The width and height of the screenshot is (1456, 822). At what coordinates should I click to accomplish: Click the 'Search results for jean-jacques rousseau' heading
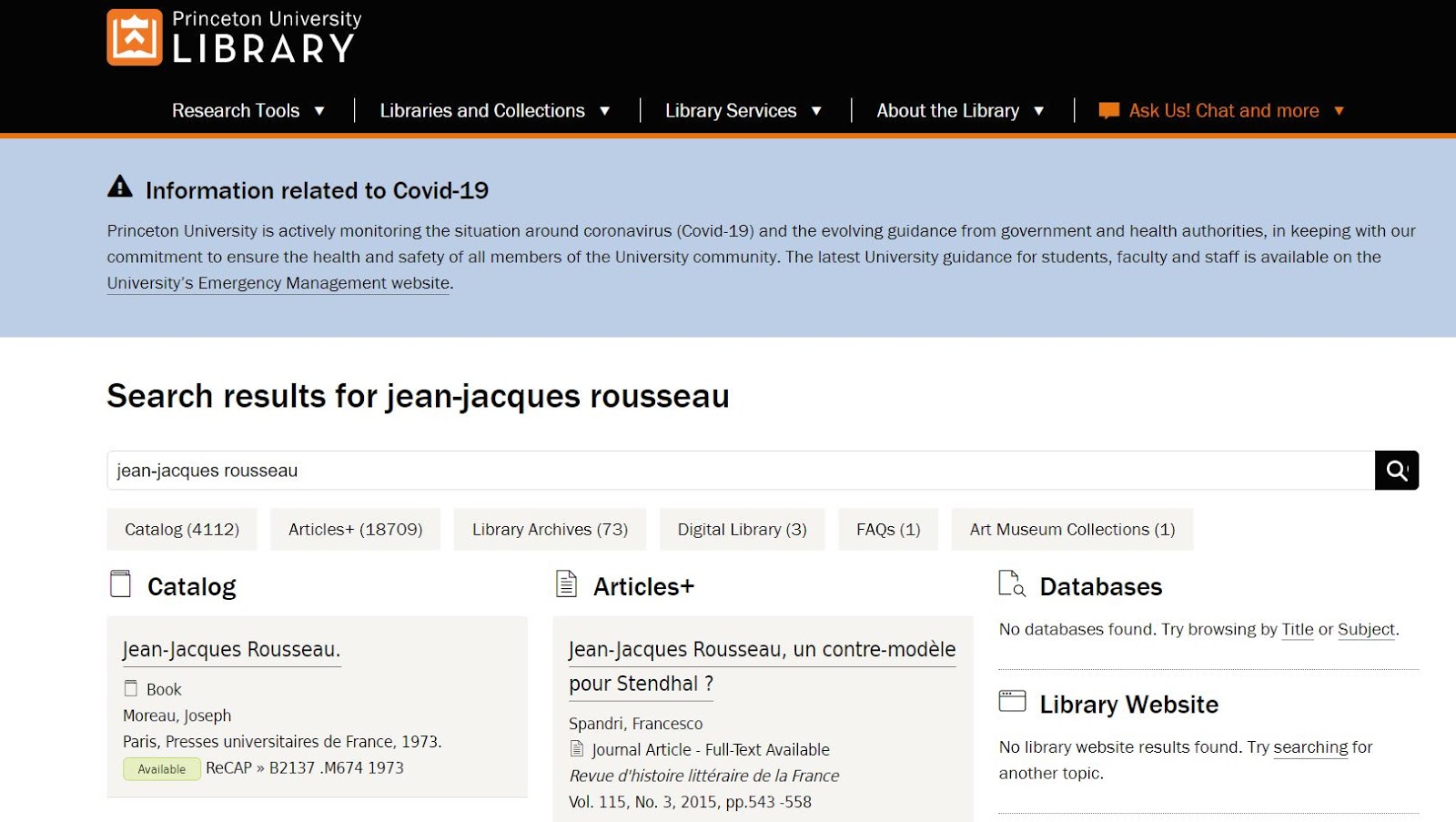(x=418, y=396)
